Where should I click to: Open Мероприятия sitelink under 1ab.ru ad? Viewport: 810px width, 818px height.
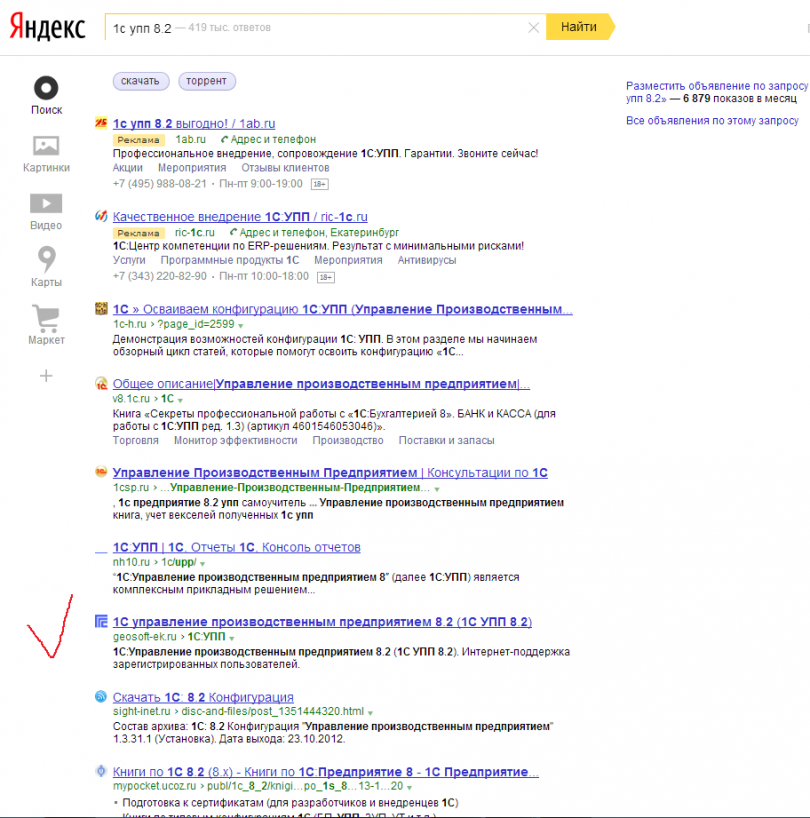[192, 168]
